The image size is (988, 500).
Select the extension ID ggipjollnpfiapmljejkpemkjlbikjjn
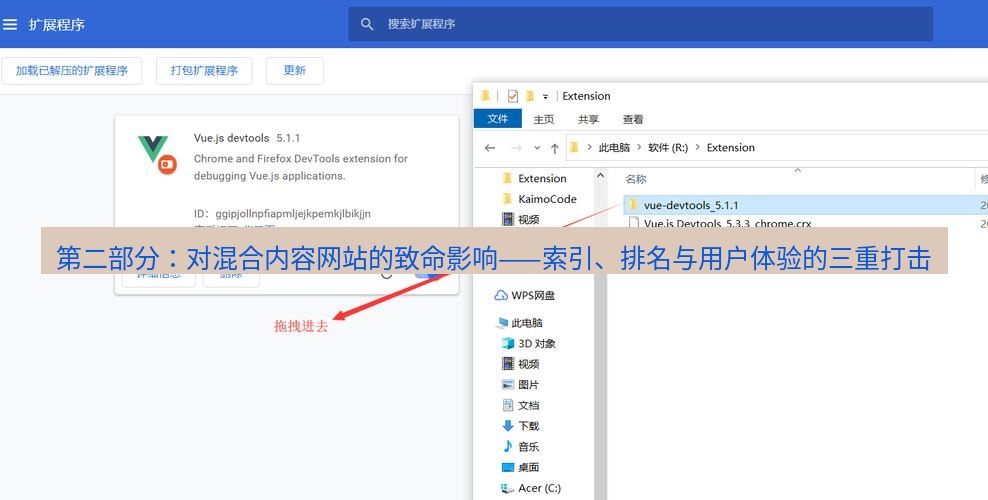click(293, 213)
